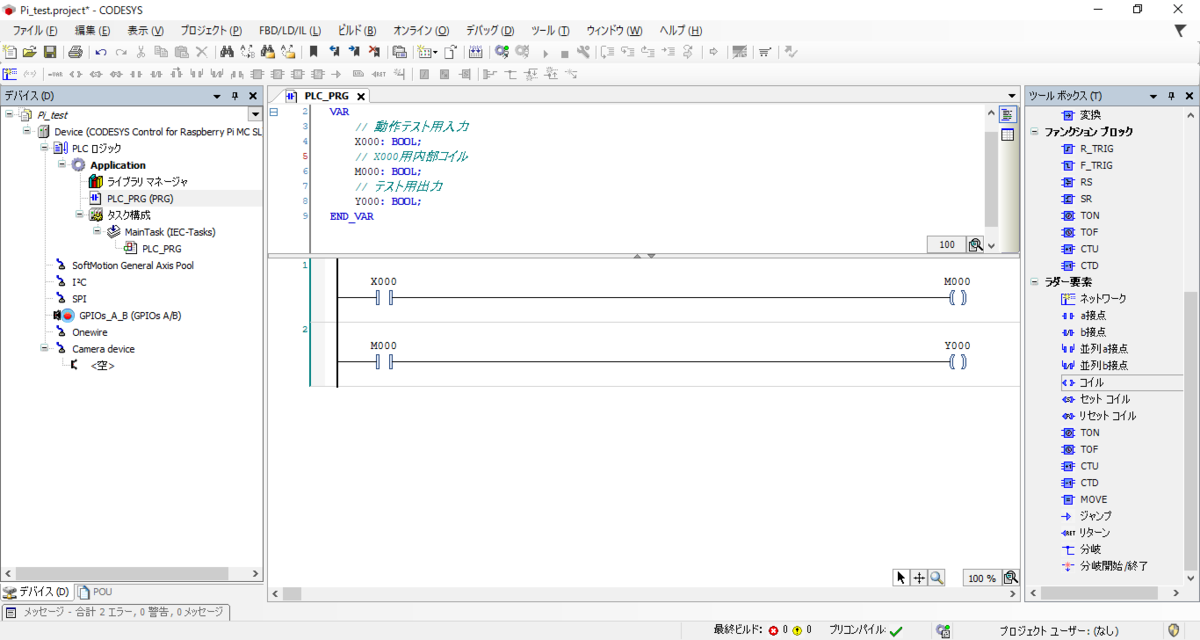Screen dimensions: 1200x640
Task: Click the declaration zoom button beside 100
Action: 975,245
